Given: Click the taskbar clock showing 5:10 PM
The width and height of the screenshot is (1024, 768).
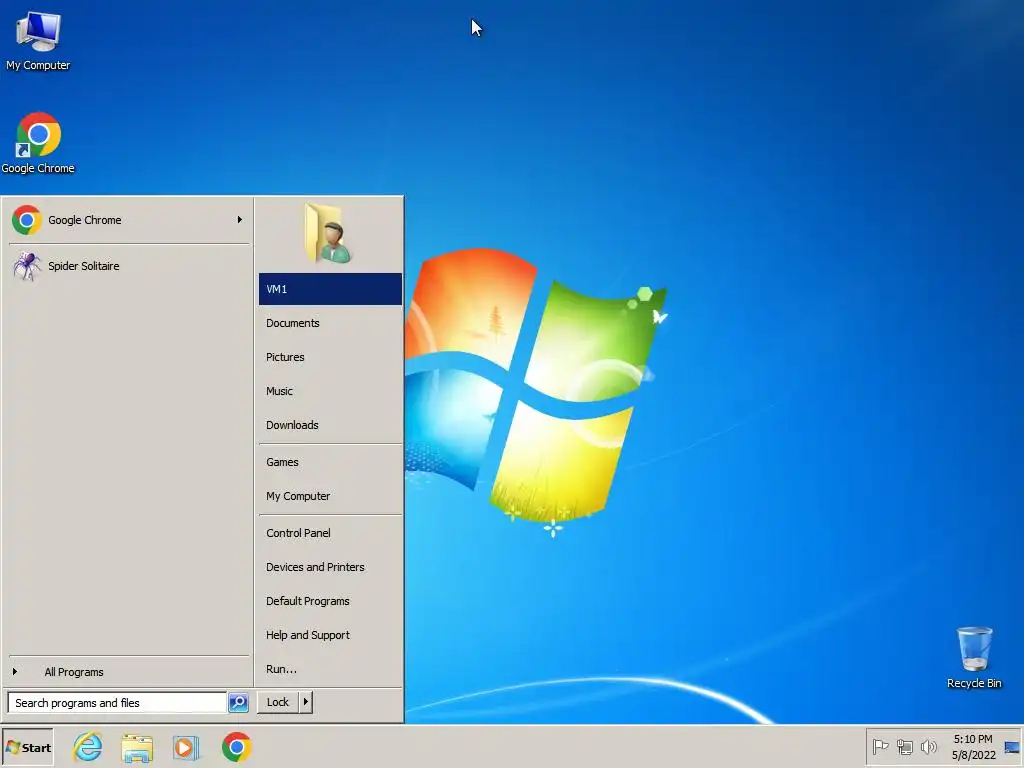Looking at the screenshot, I should coord(973,746).
